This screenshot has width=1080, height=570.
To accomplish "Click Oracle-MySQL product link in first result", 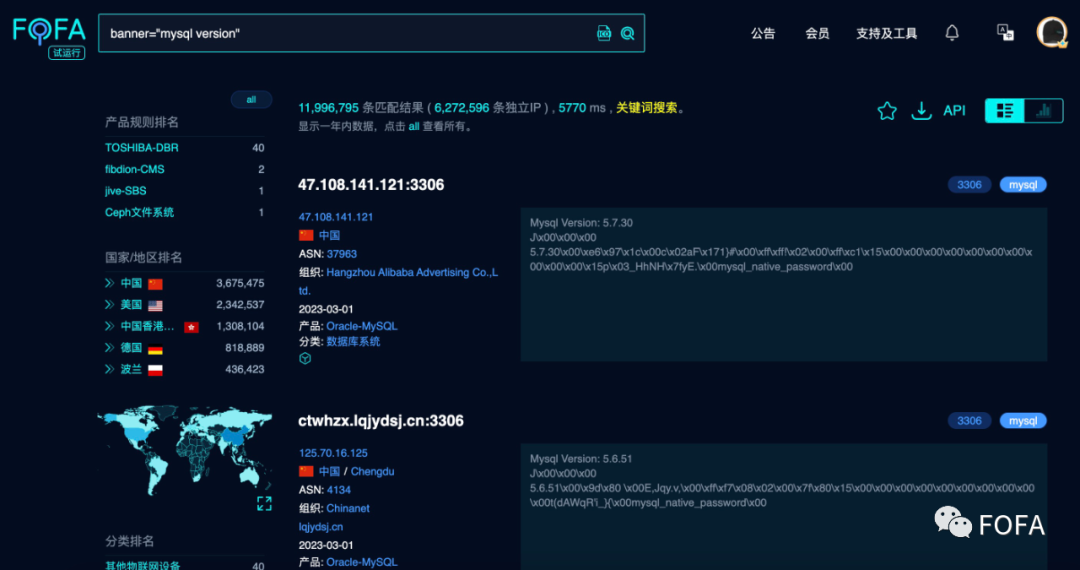I will point(362,326).
